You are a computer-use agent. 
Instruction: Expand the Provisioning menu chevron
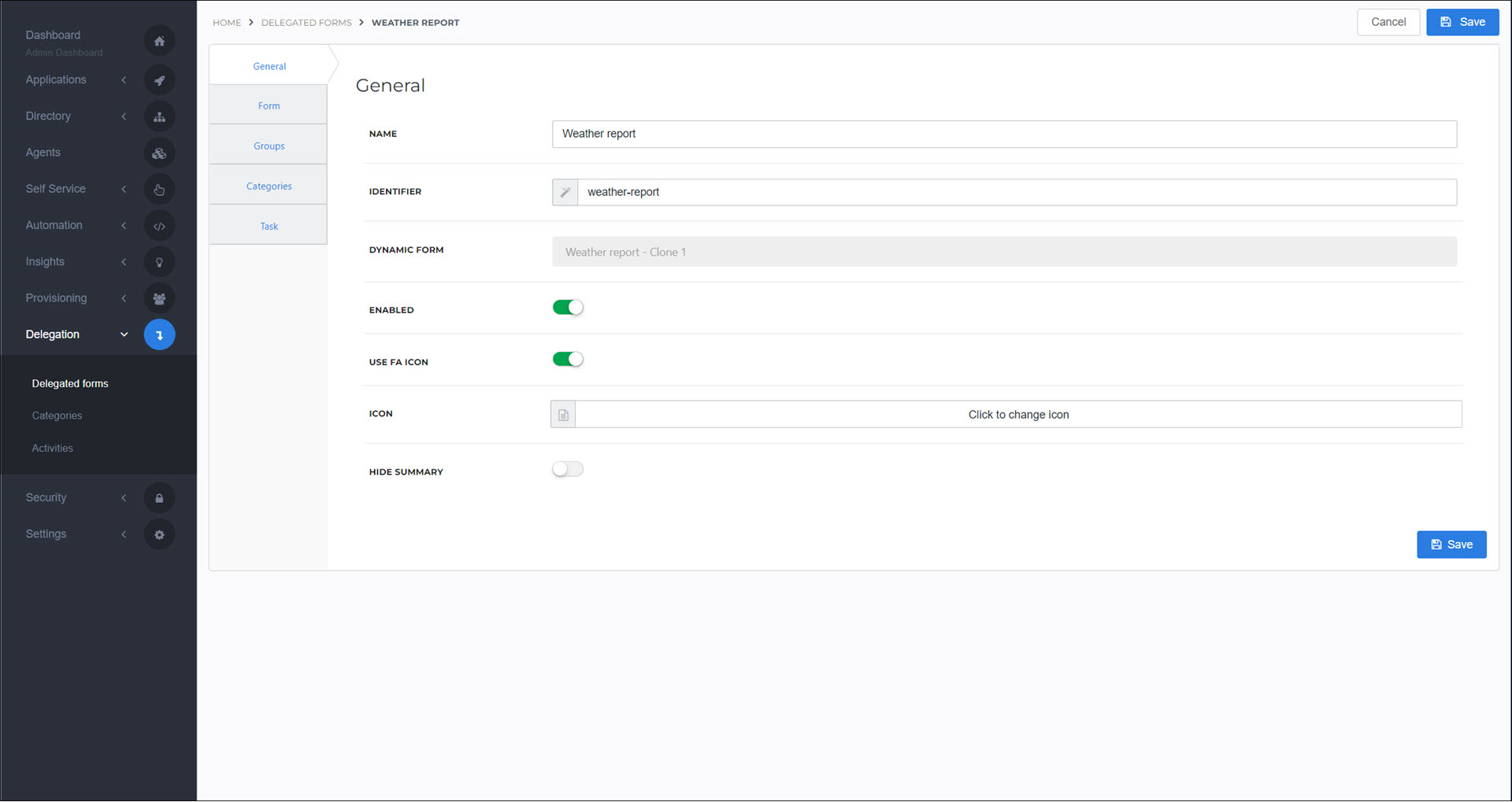click(x=124, y=298)
